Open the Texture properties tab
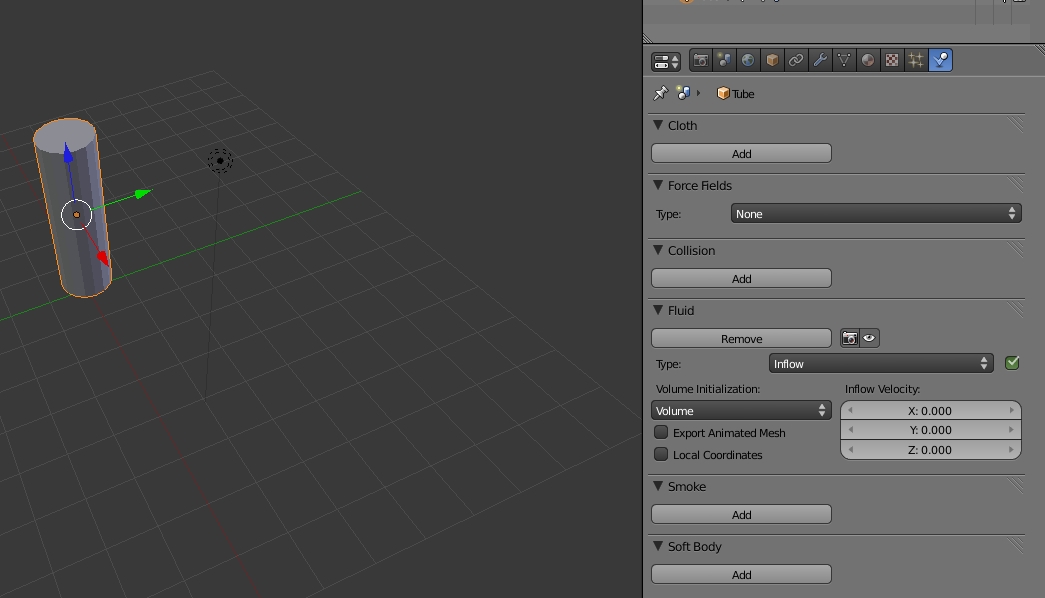Viewport: 1045px width, 598px height. click(892, 61)
